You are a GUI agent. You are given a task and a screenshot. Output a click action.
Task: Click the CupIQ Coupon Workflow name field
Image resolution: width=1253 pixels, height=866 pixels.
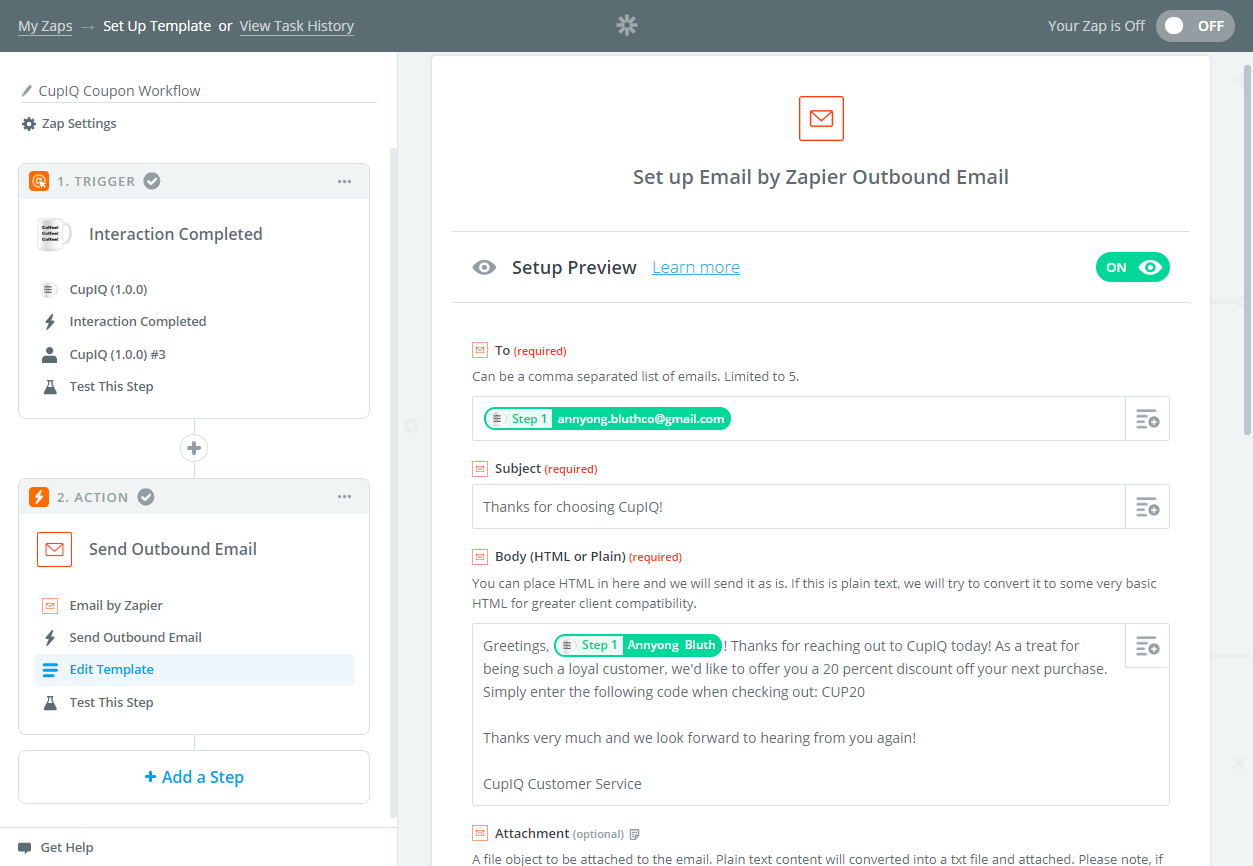[x=199, y=91]
